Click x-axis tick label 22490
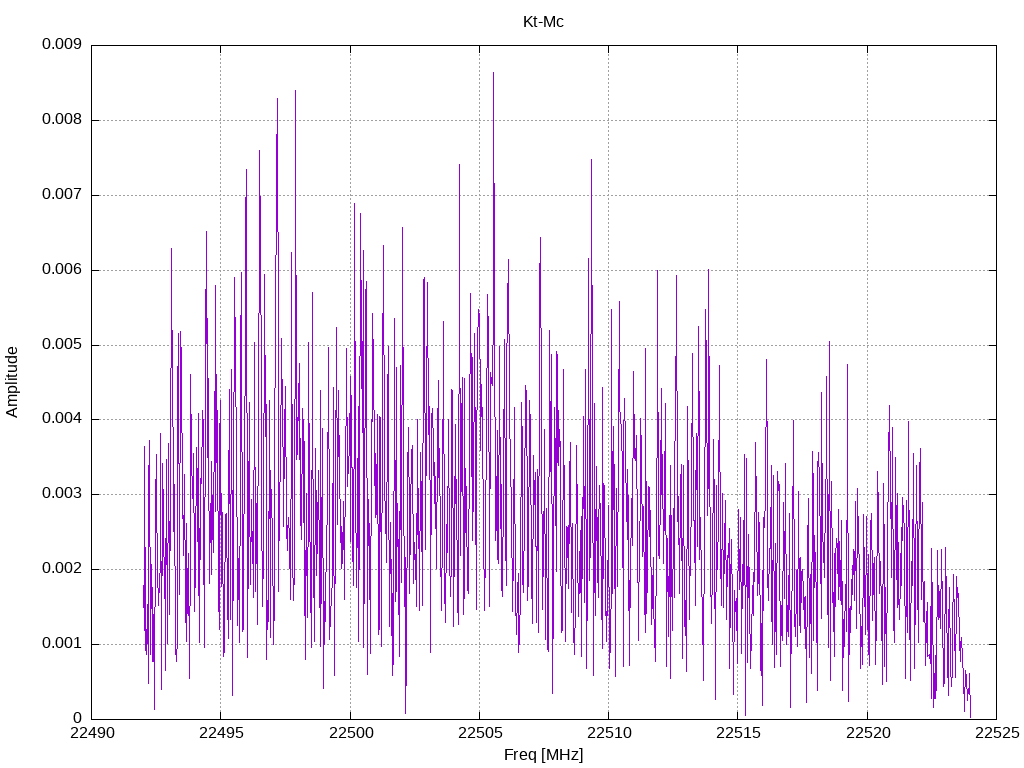 (x=92, y=733)
